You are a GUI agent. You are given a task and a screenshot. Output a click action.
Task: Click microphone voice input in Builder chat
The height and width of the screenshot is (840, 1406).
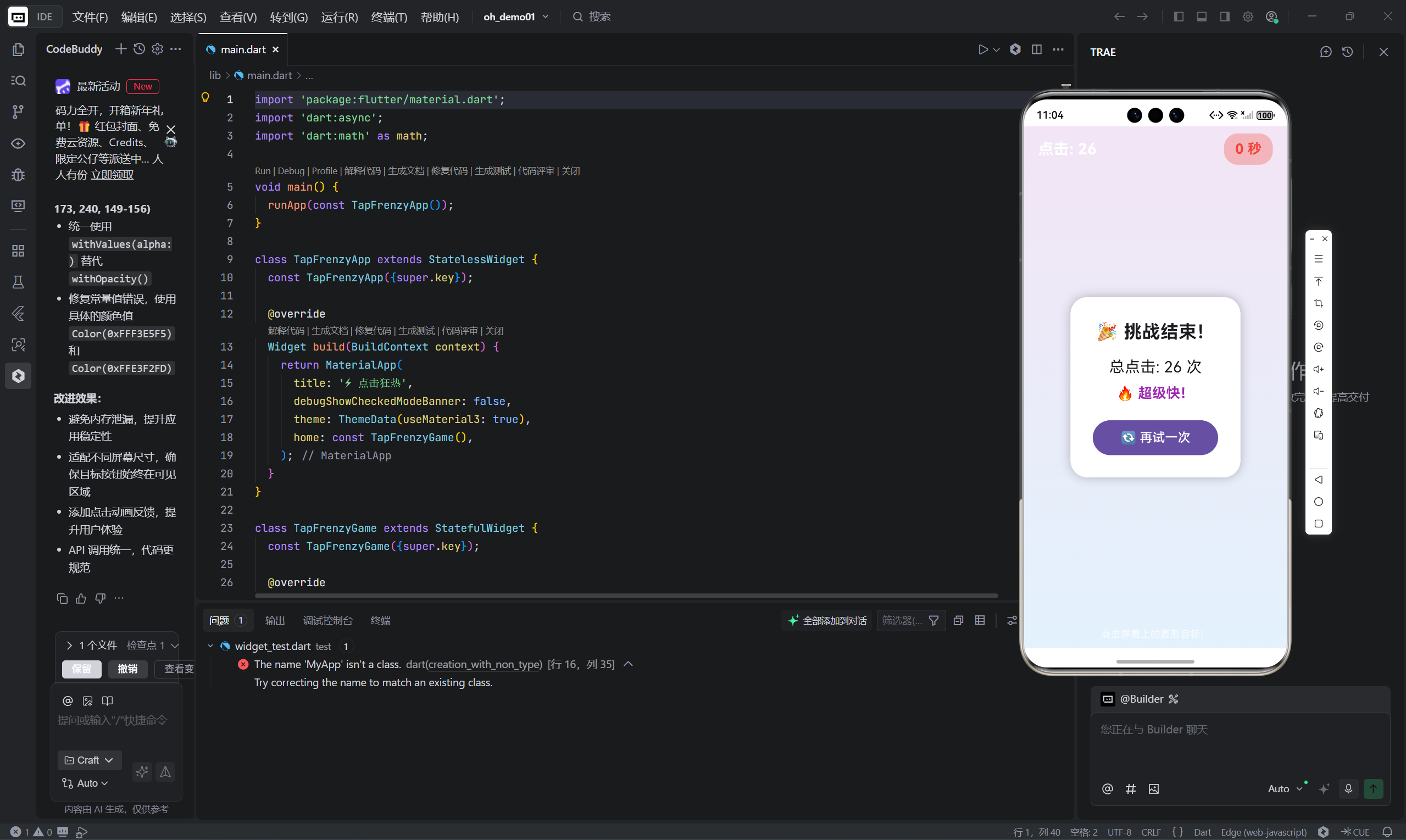(x=1348, y=788)
